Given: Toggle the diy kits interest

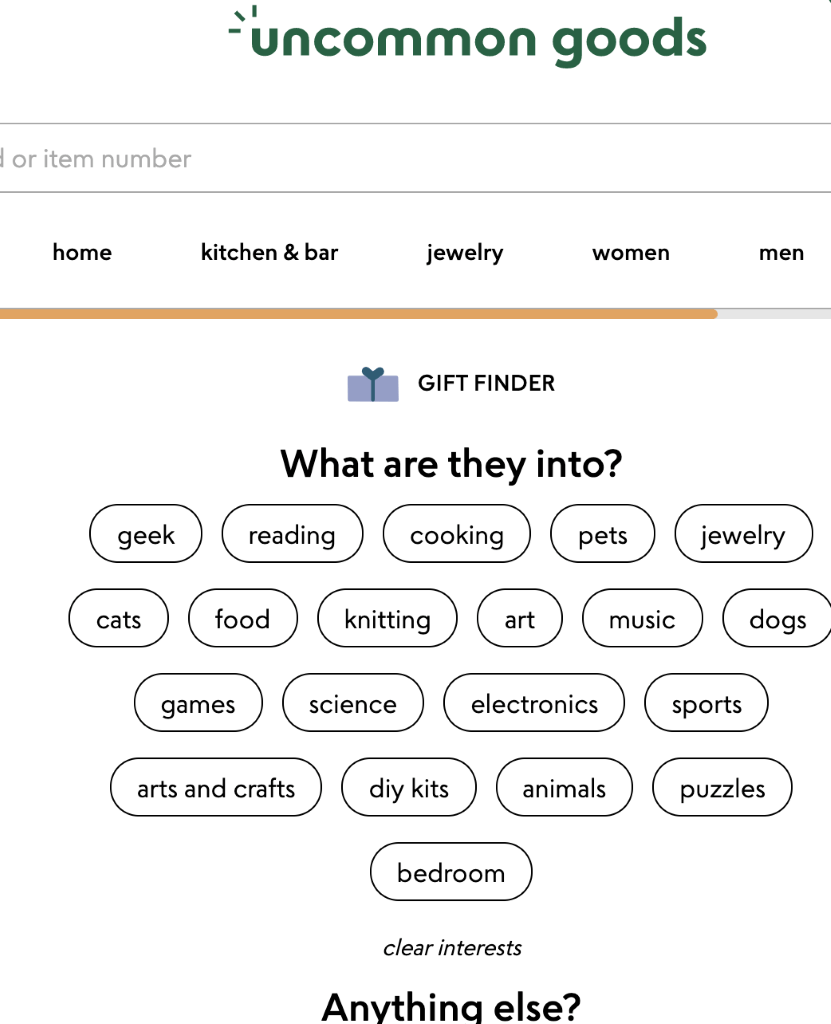Looking at the screenshot, I should click(409, 787).
